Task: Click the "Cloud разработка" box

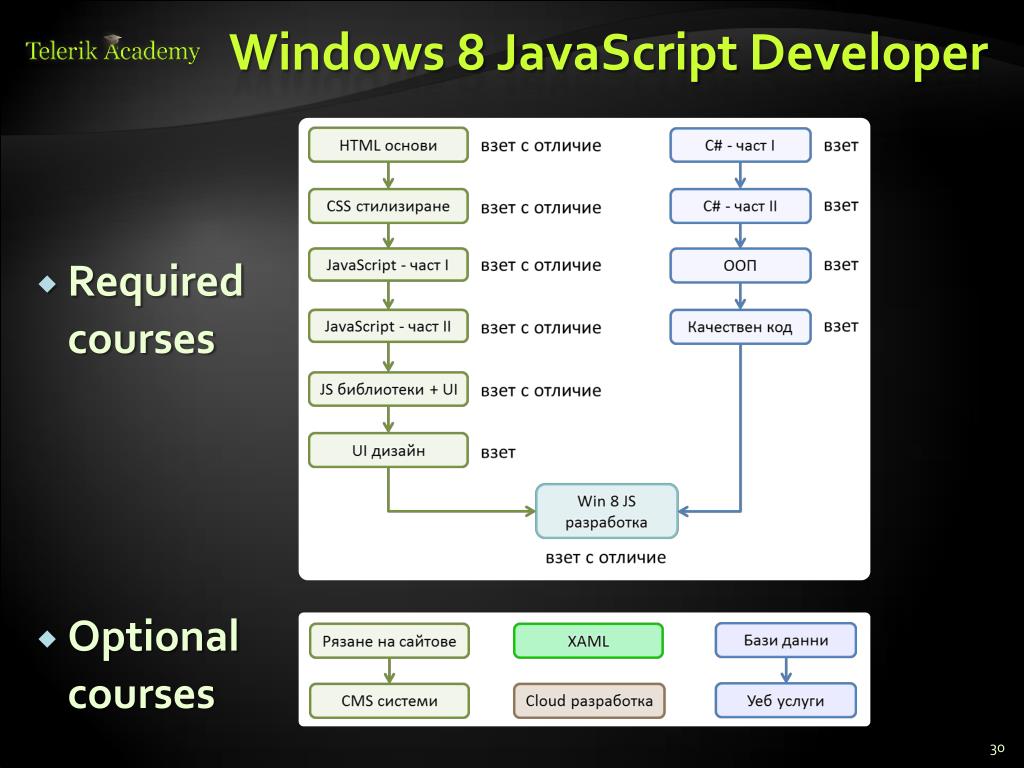Action: pyautogui.click(x=588, y=701)
